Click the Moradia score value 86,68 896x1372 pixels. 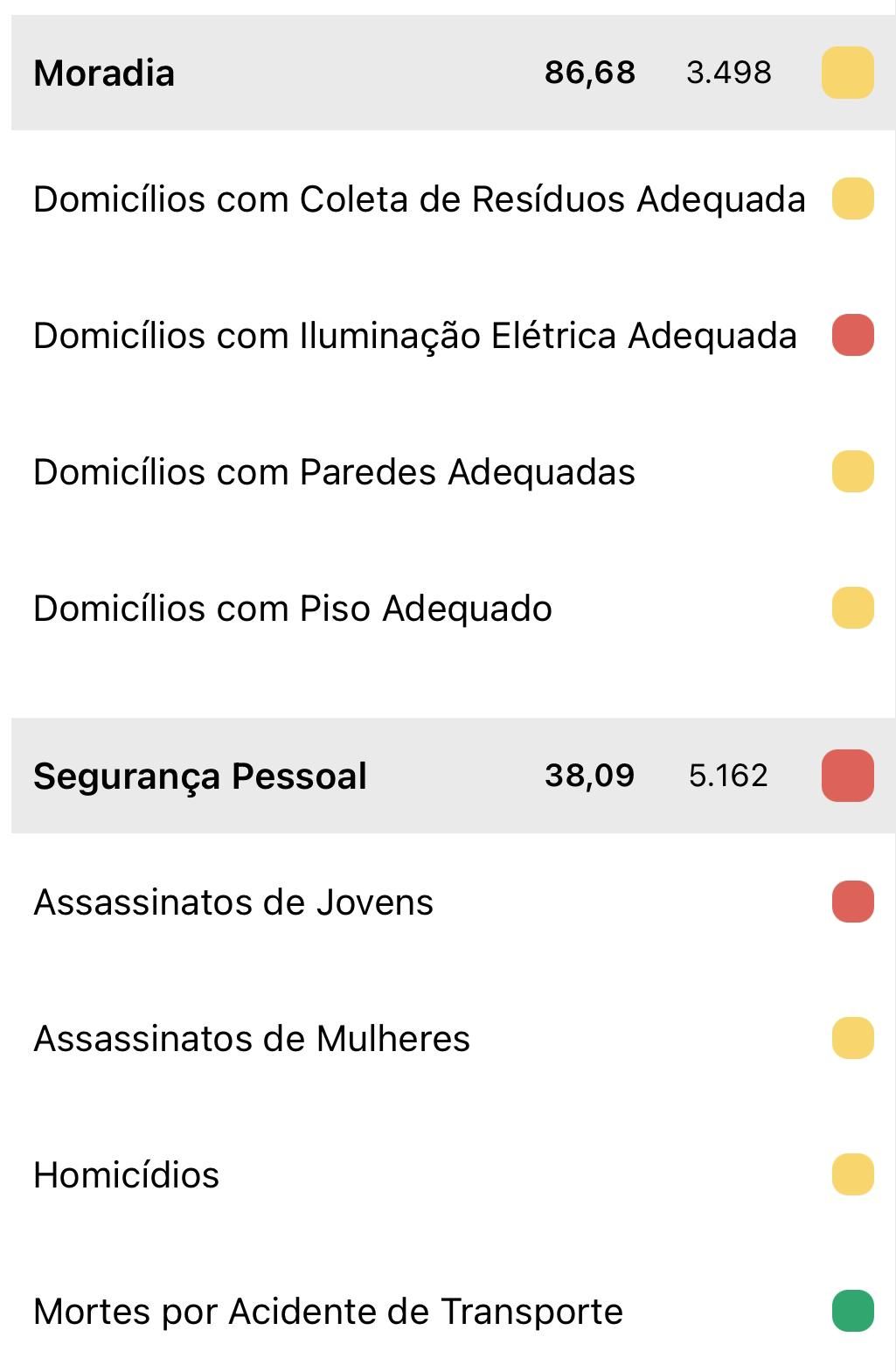point(589,73)
